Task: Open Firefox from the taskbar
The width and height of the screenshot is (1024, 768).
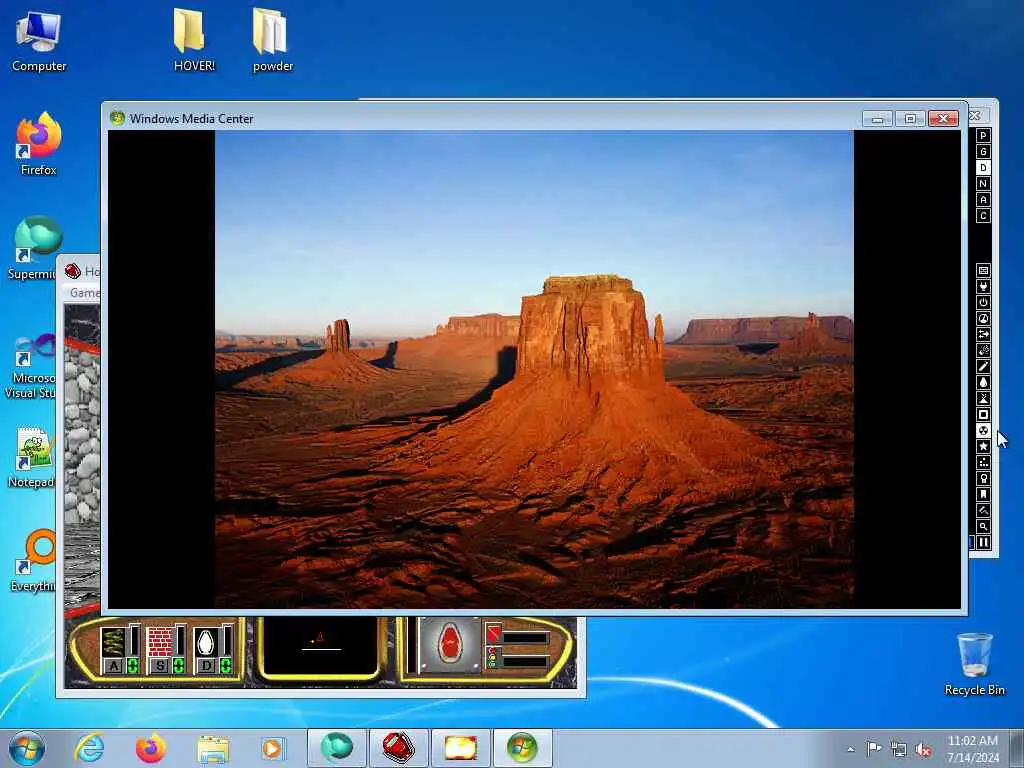Action: click(x=150, y=748)
